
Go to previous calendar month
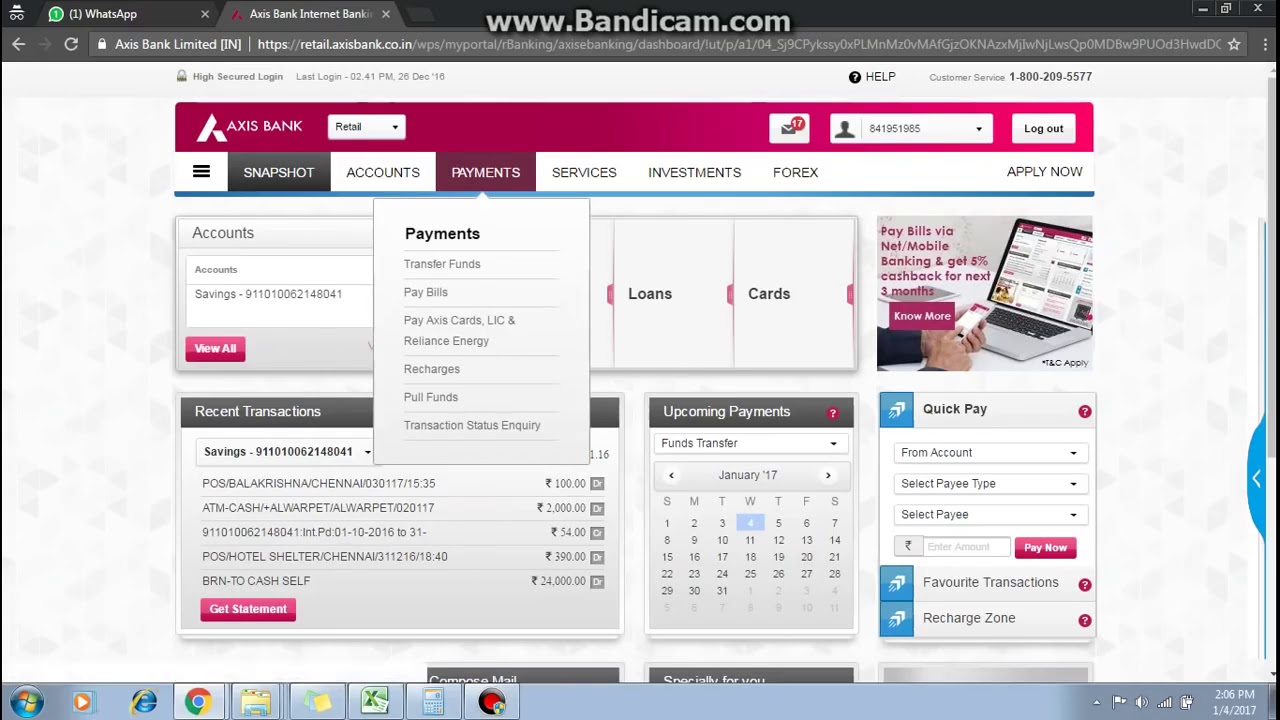[671, 476]
